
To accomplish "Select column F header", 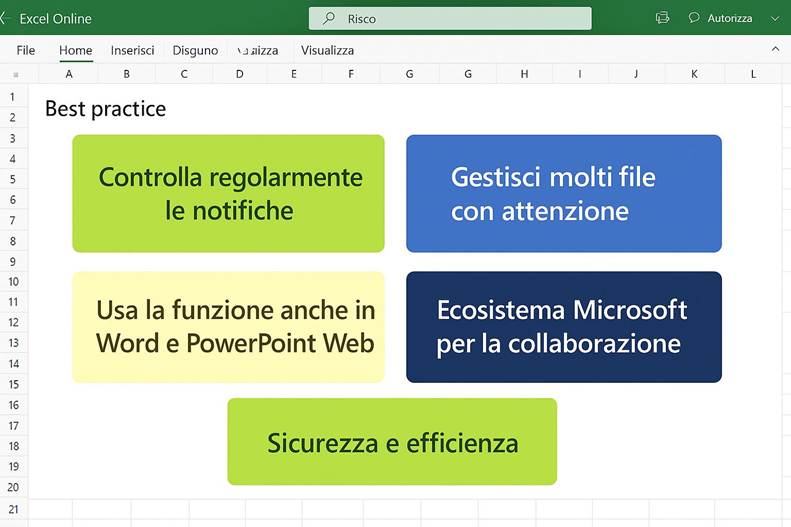I will (x=351, y=74).
